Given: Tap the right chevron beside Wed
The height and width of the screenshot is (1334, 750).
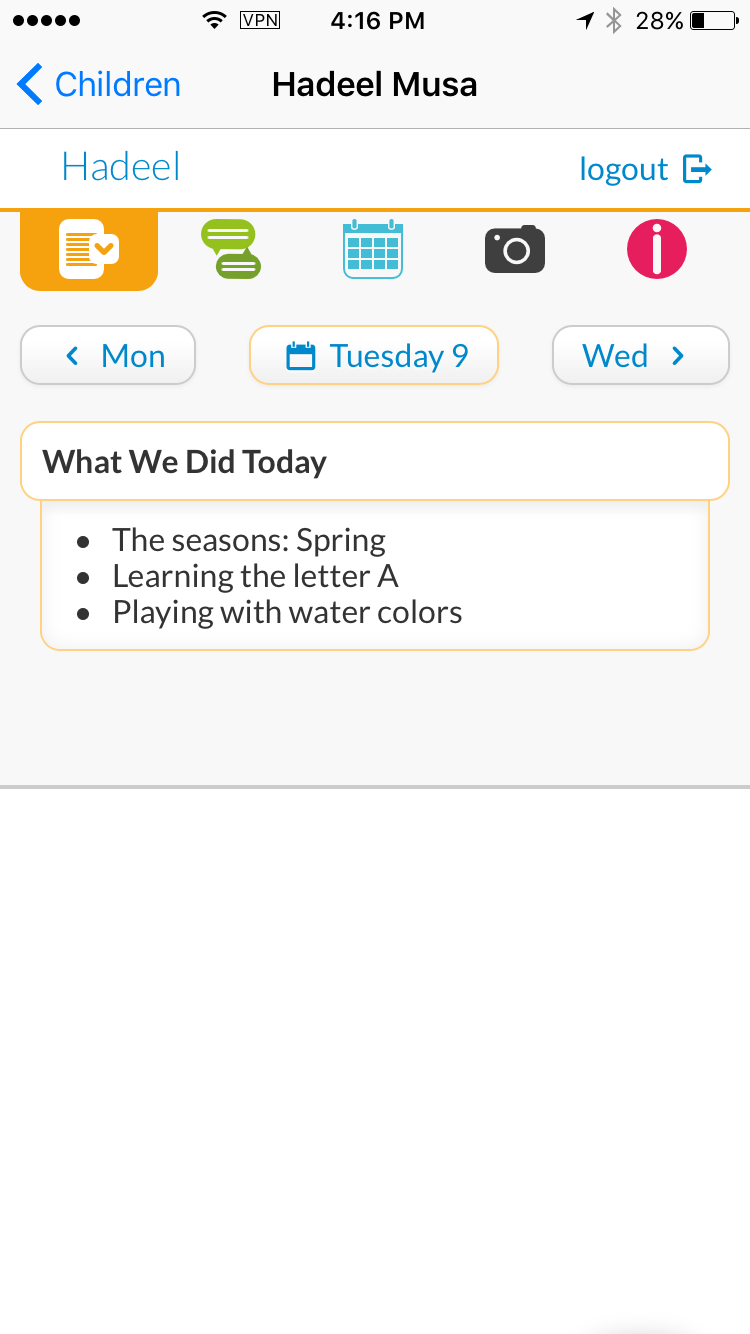Looking at the screenshot, I should 678,356.
